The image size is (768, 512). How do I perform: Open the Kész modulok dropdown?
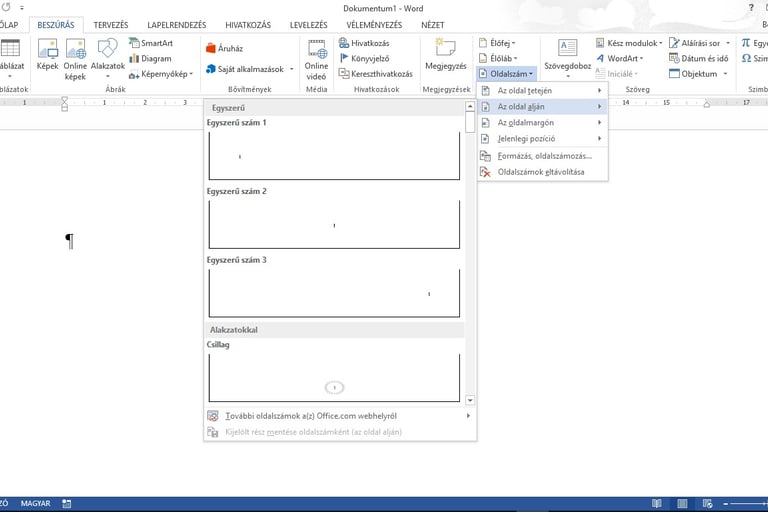tap(629, 43)
